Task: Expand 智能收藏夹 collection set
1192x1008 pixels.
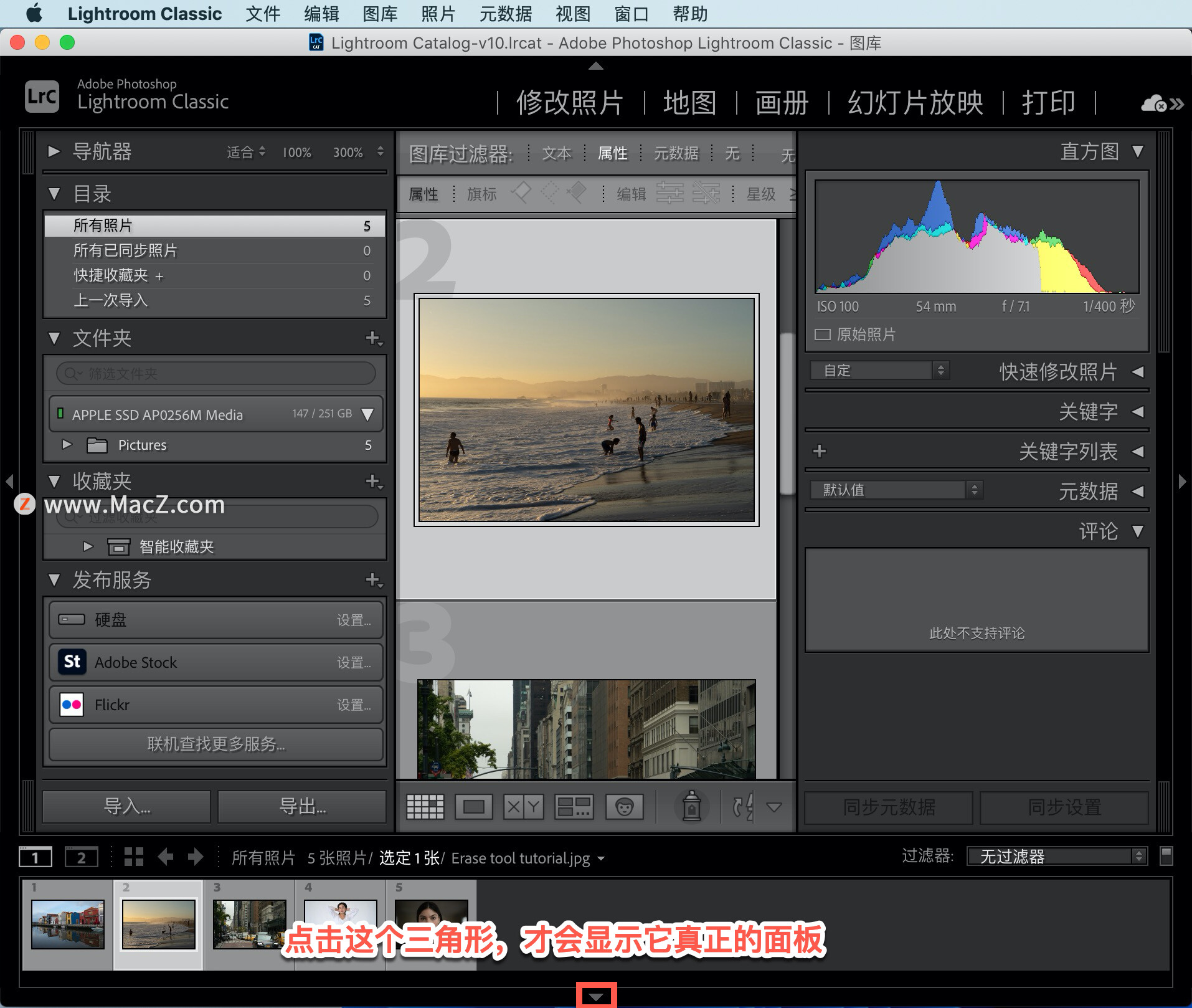Action: pos(88,546)
